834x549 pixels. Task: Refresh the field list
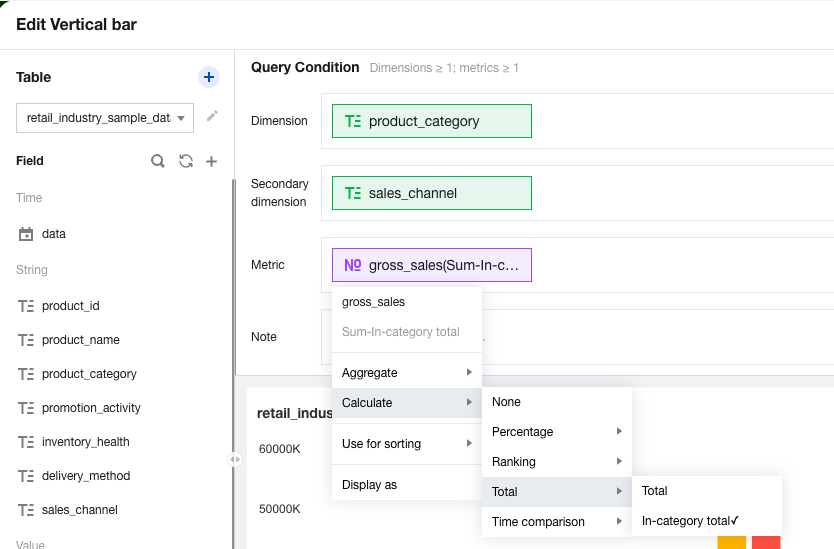click(x=185, y=161)
